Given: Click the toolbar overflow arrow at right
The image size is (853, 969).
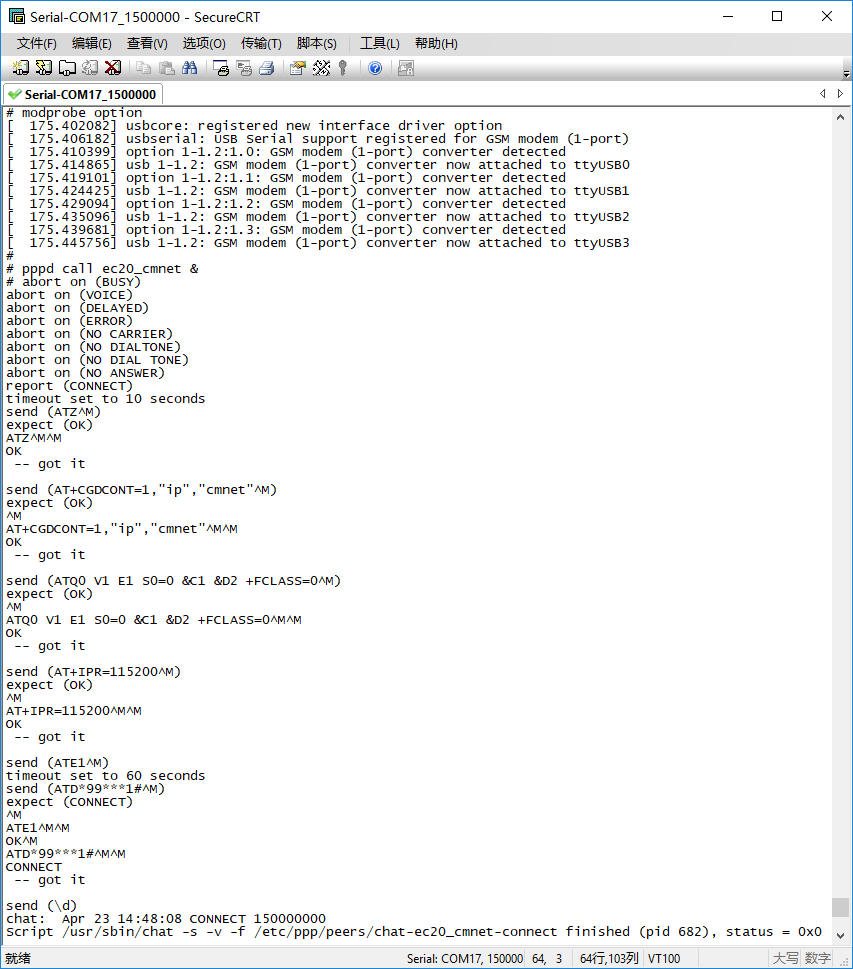Looking at the screenshot, I should [x=846, y=74].
